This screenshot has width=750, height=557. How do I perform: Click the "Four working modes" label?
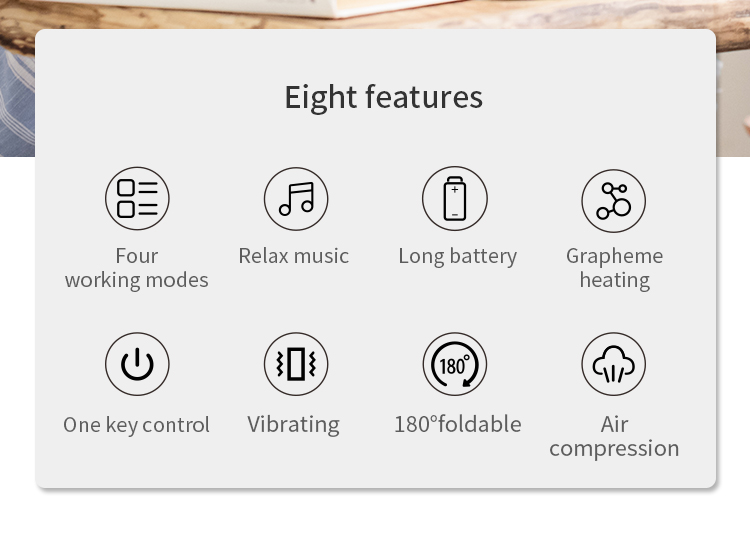point(137,268)
